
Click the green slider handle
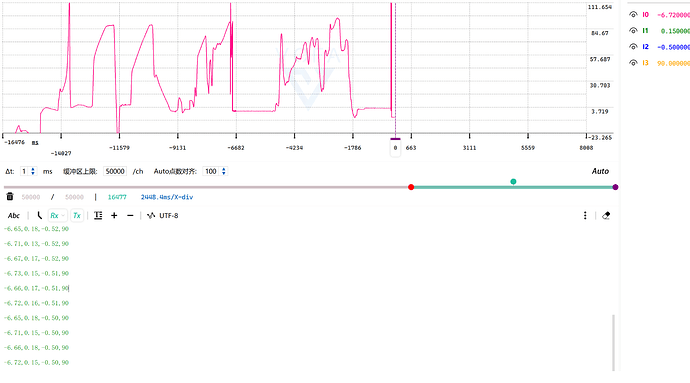(513, 181)
